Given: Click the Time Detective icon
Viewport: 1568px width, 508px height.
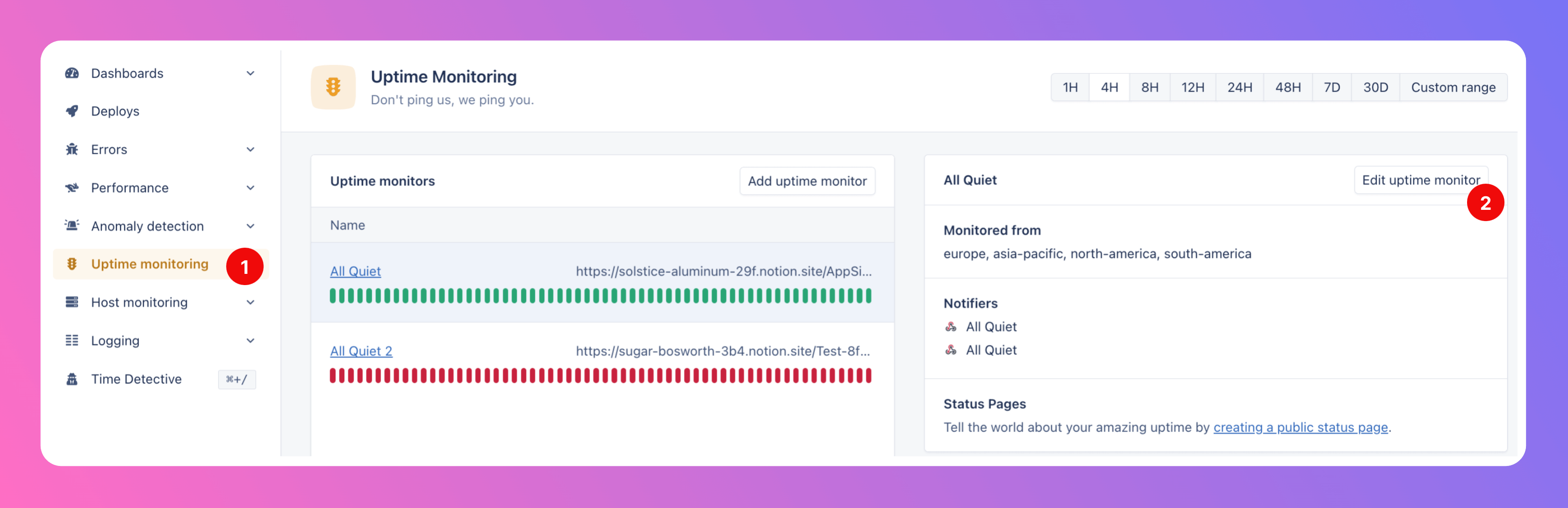Looking at the screenshot, I should click(72, 379).
